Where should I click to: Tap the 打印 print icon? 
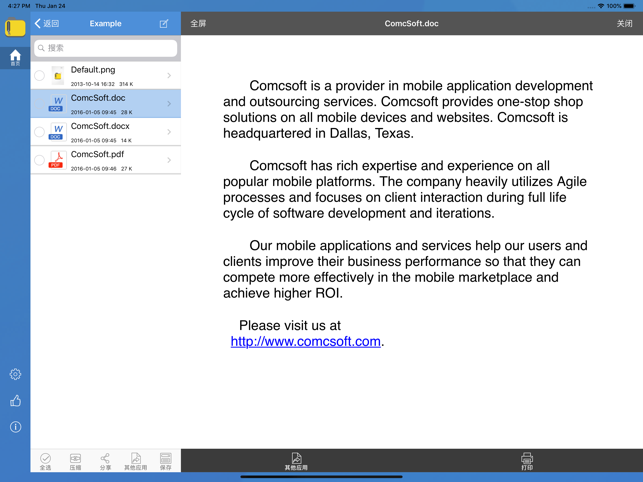527,461
